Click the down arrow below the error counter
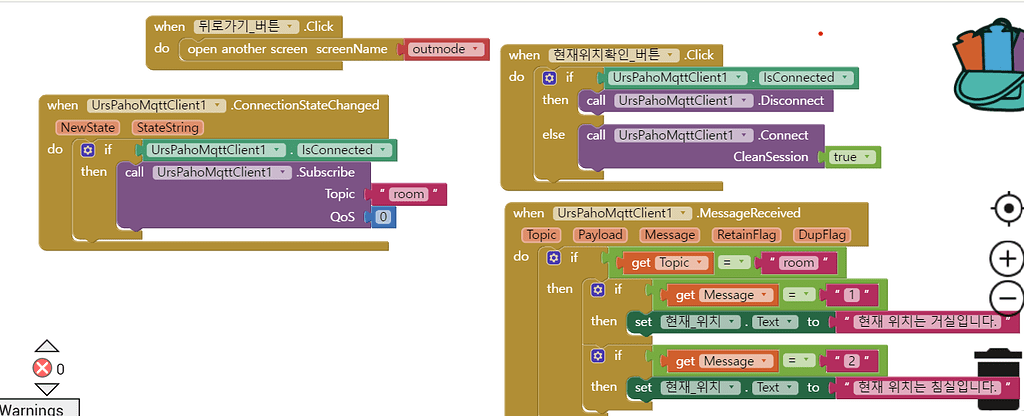1024x416 pixels. pos(47,389)
